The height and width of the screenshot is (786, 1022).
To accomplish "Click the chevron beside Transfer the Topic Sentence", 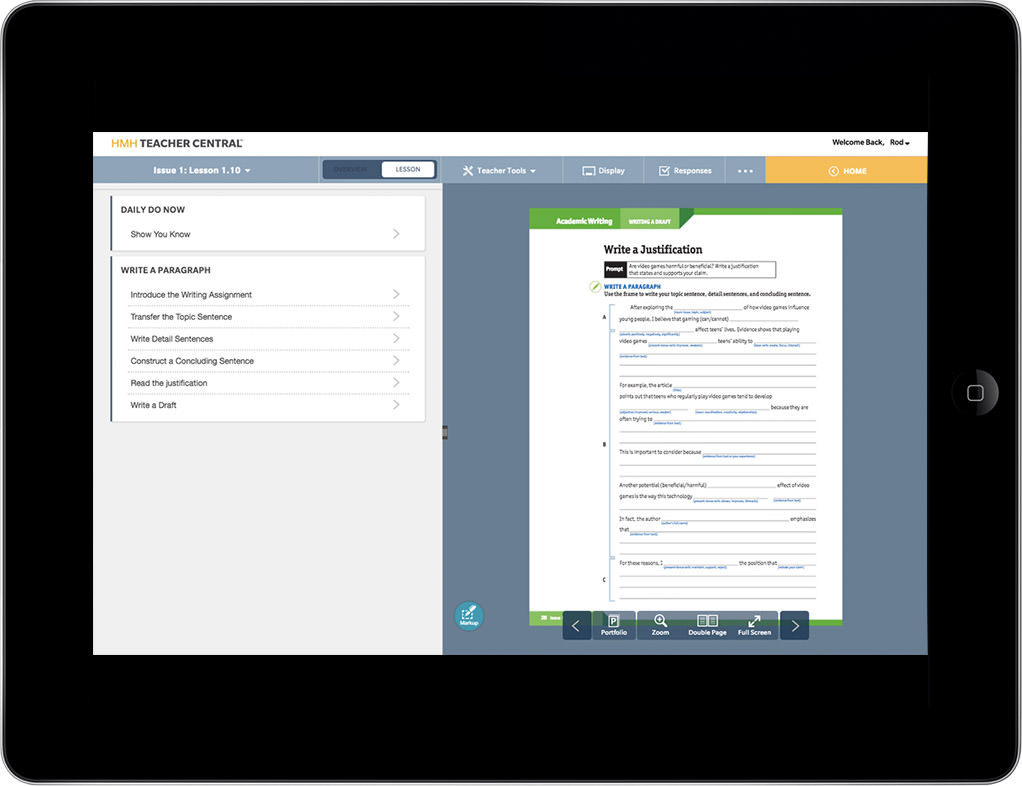I will click(396, 316).
